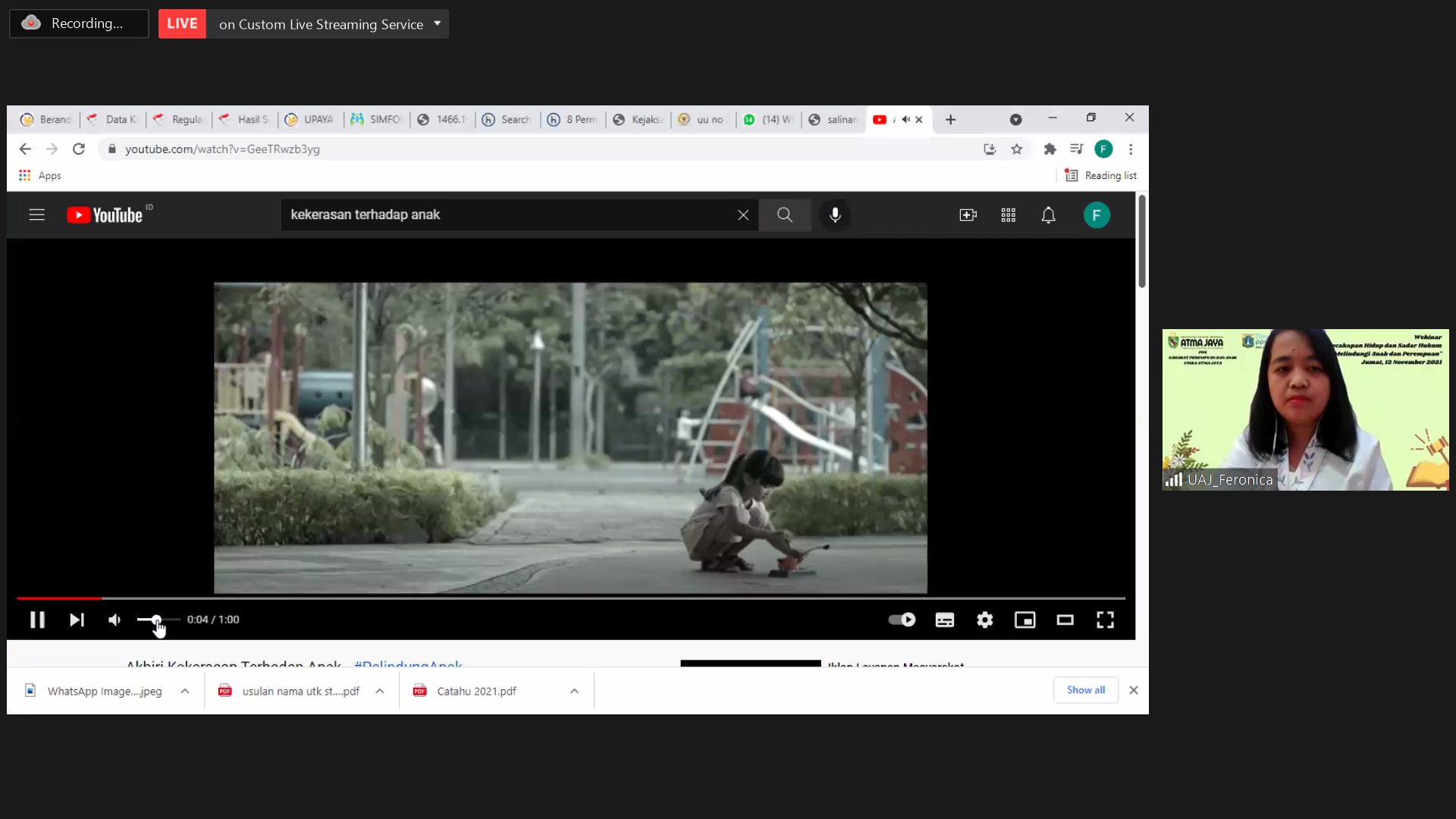Adjust the volume slider
This screenshot has width=1456, height=819.
point(158,620)
